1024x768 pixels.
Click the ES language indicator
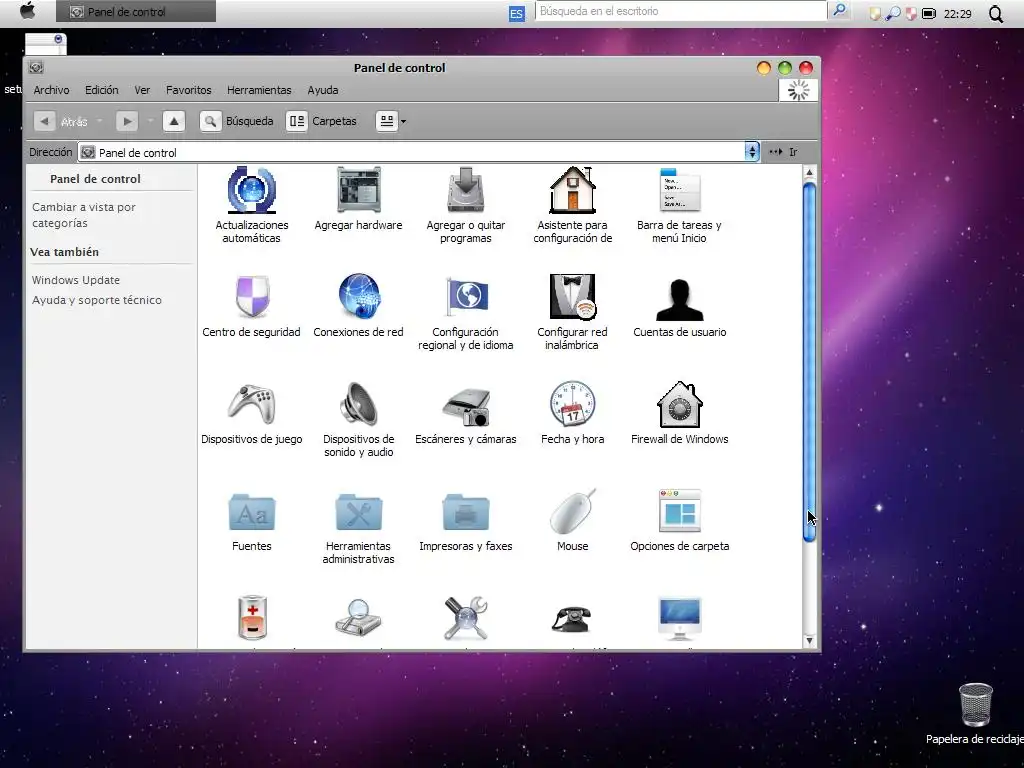tap(516, 13)
